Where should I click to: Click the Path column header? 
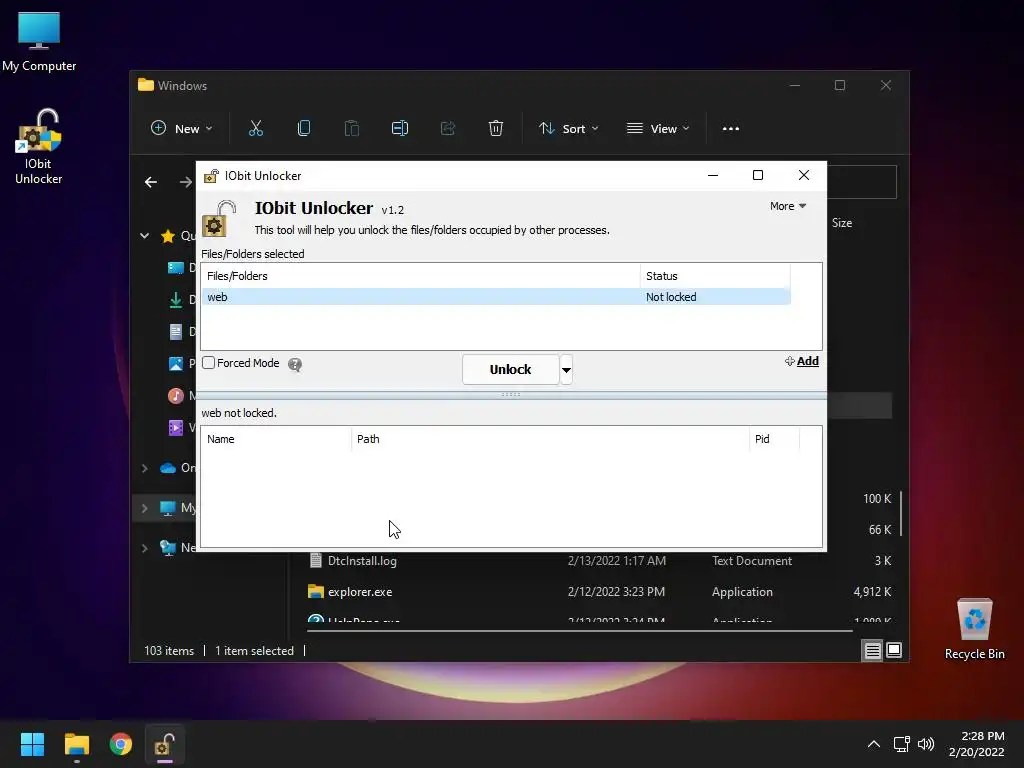[550, 439]
